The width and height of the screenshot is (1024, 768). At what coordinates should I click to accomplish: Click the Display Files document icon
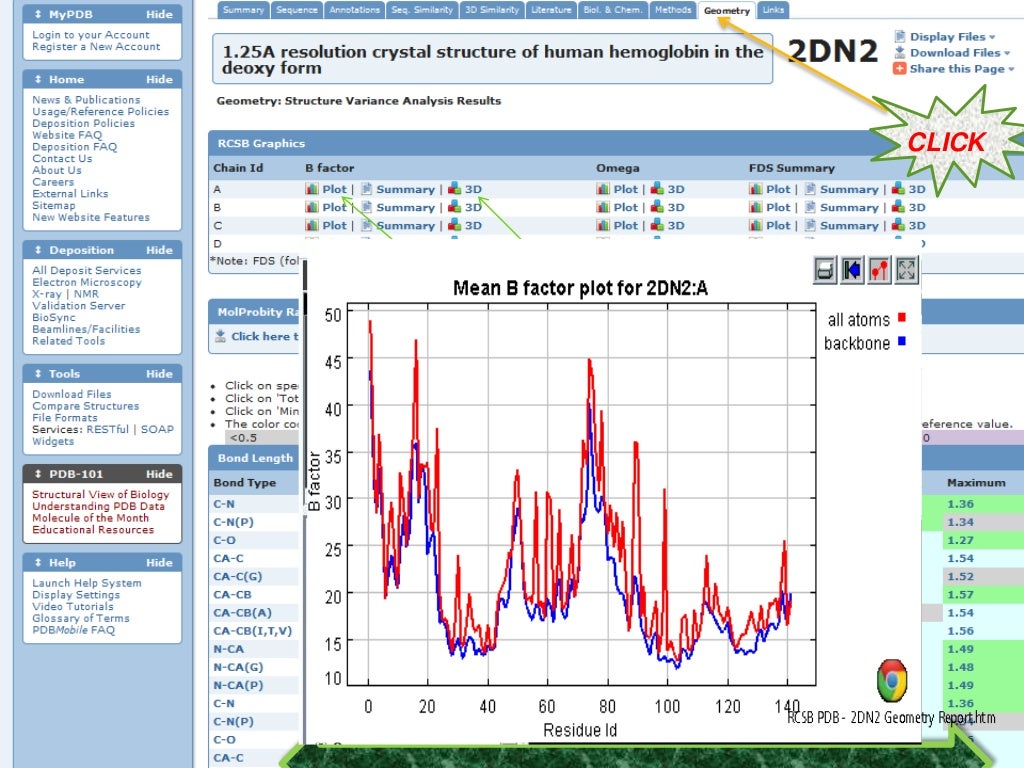coord(900,37)
